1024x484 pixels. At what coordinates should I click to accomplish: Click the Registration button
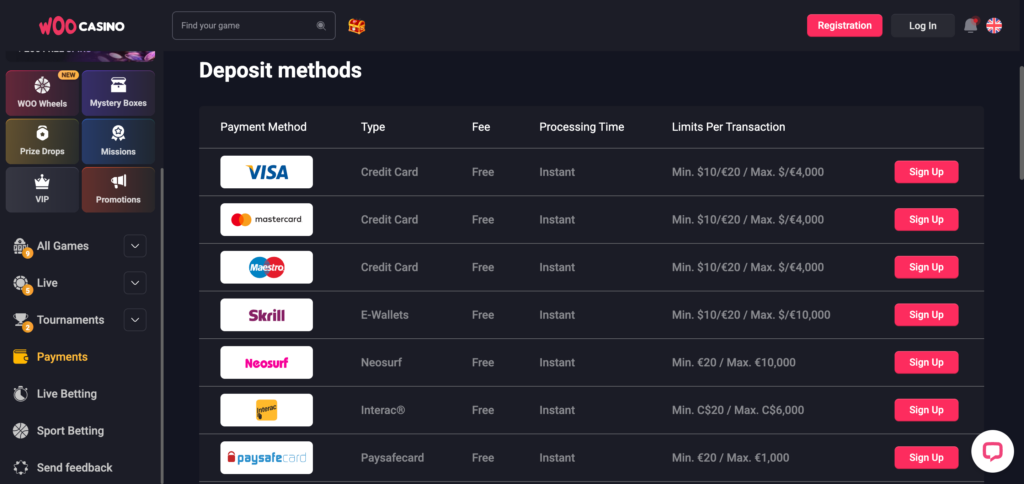point(844,25)
